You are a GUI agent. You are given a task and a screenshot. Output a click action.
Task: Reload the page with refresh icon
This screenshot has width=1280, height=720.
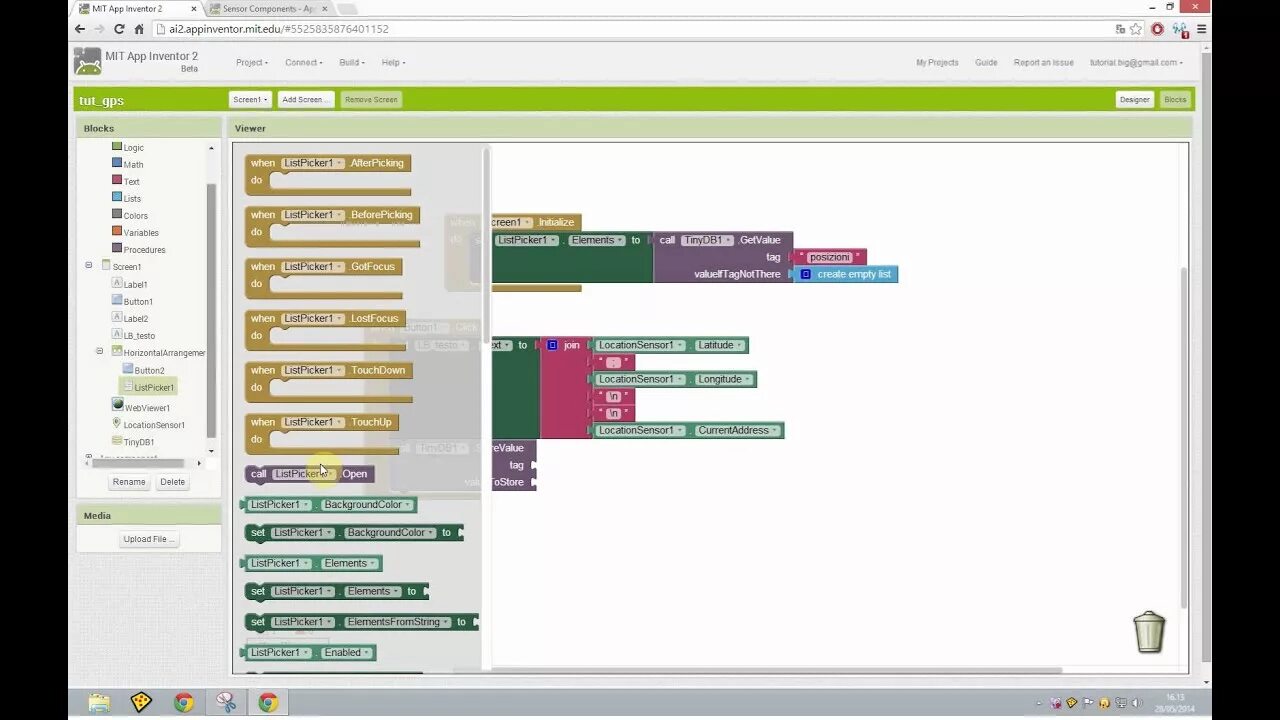click(x=119, y=29)
